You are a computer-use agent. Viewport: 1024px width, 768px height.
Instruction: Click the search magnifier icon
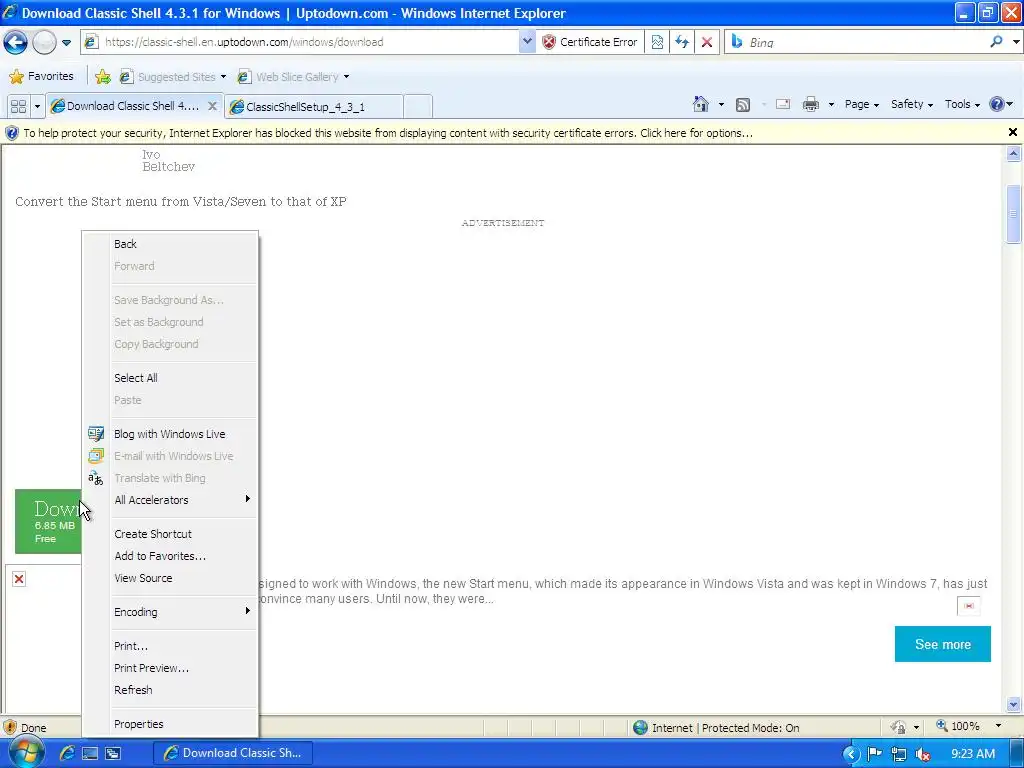(x=996, y=42)
